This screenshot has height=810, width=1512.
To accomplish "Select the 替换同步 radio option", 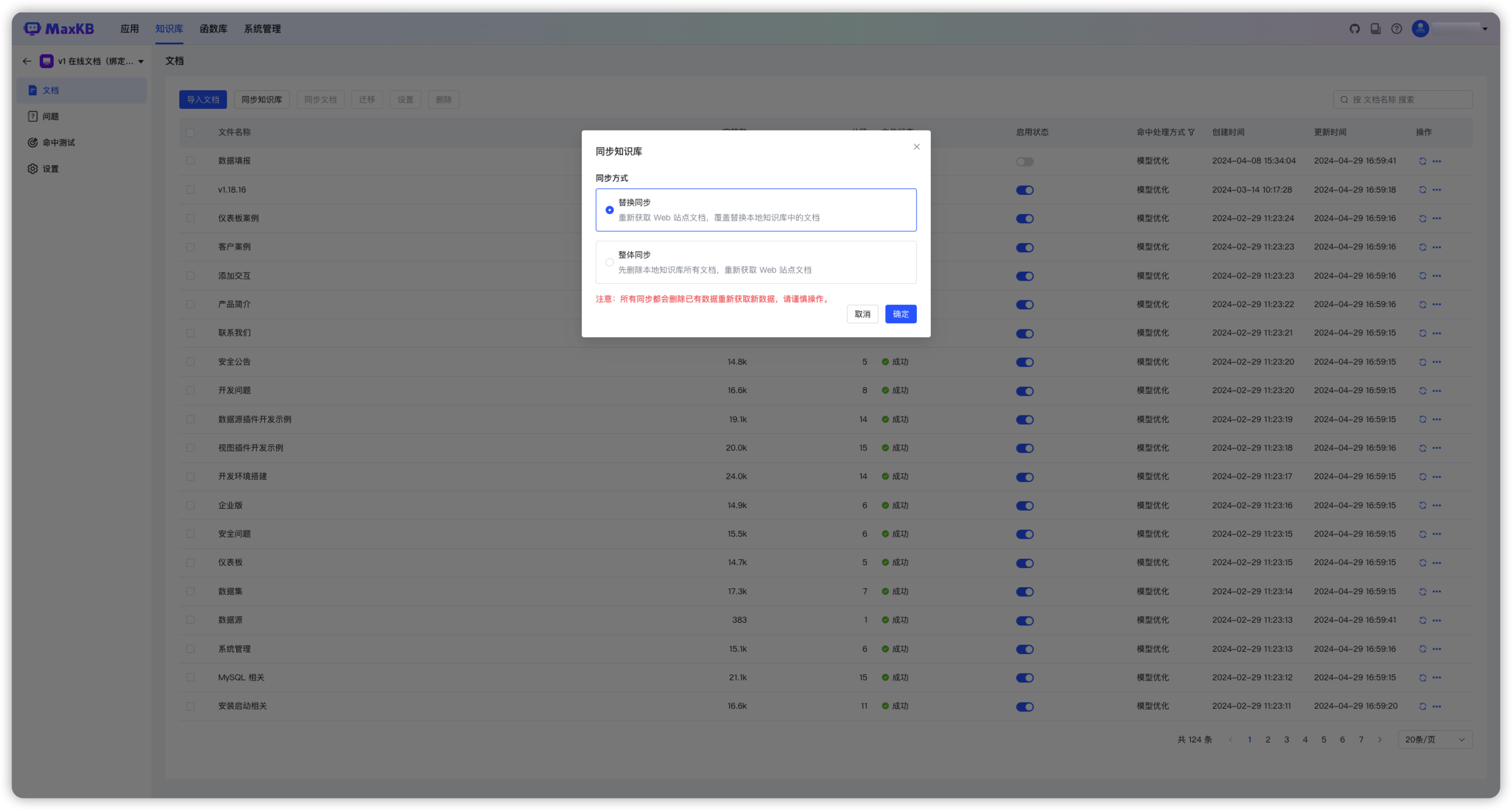I will (609, 210).
